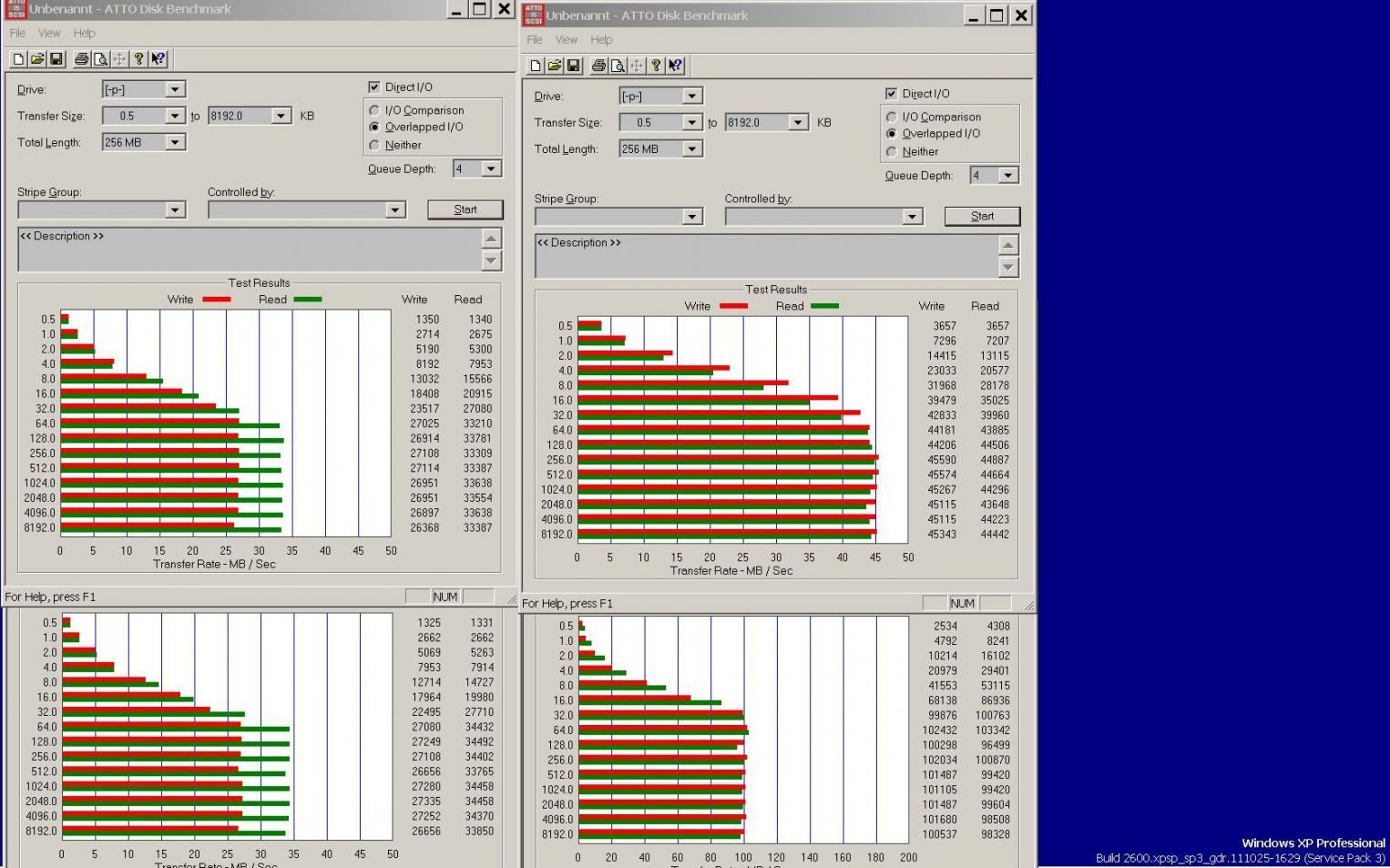Open Transfer Size 0.5 dropdown in left window

[175, 116]
